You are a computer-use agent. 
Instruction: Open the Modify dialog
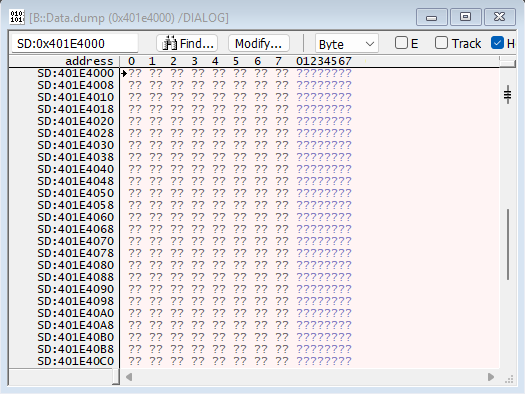click(258, 44)
